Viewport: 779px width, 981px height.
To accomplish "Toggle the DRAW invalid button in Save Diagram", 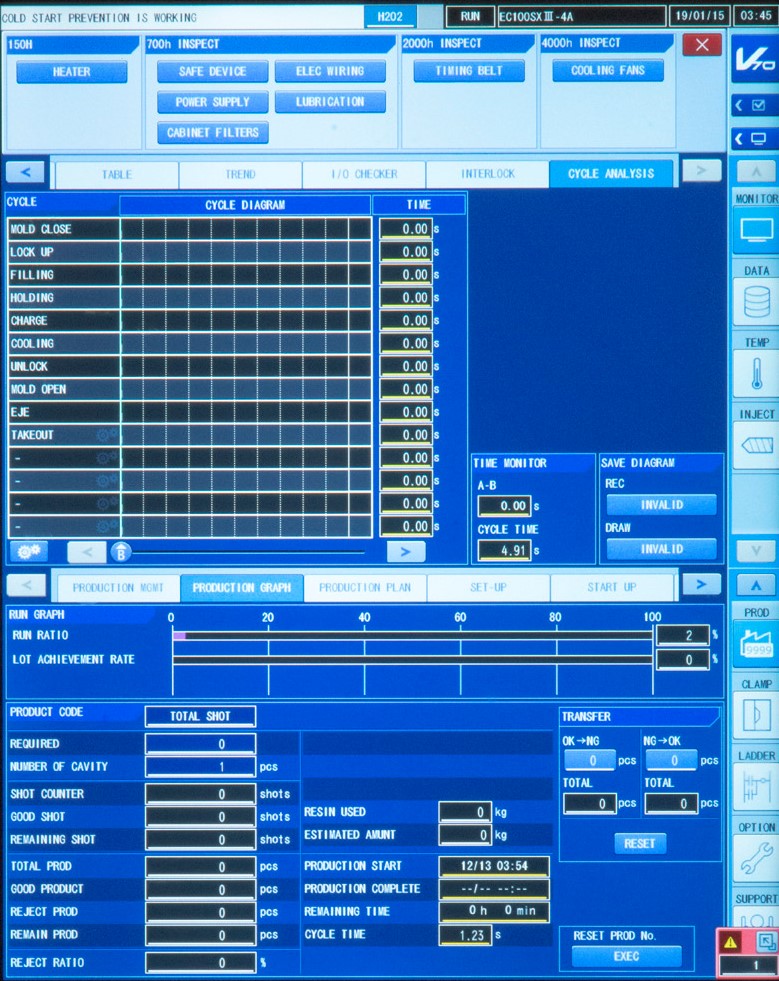I will pos(661,549).
